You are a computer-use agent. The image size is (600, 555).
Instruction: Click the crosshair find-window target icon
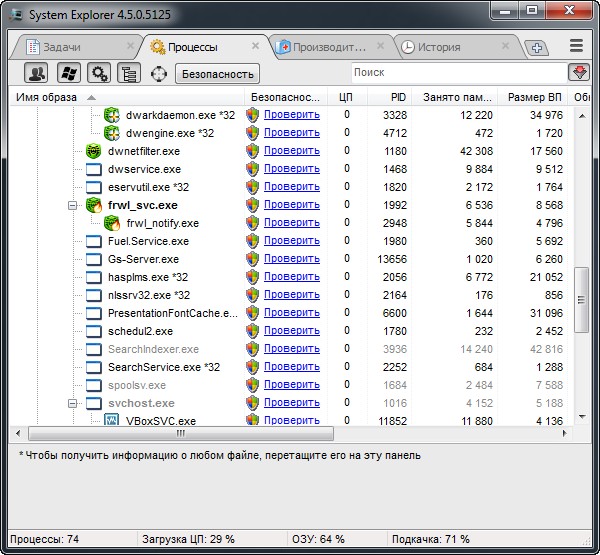click(x=158, y=73)
